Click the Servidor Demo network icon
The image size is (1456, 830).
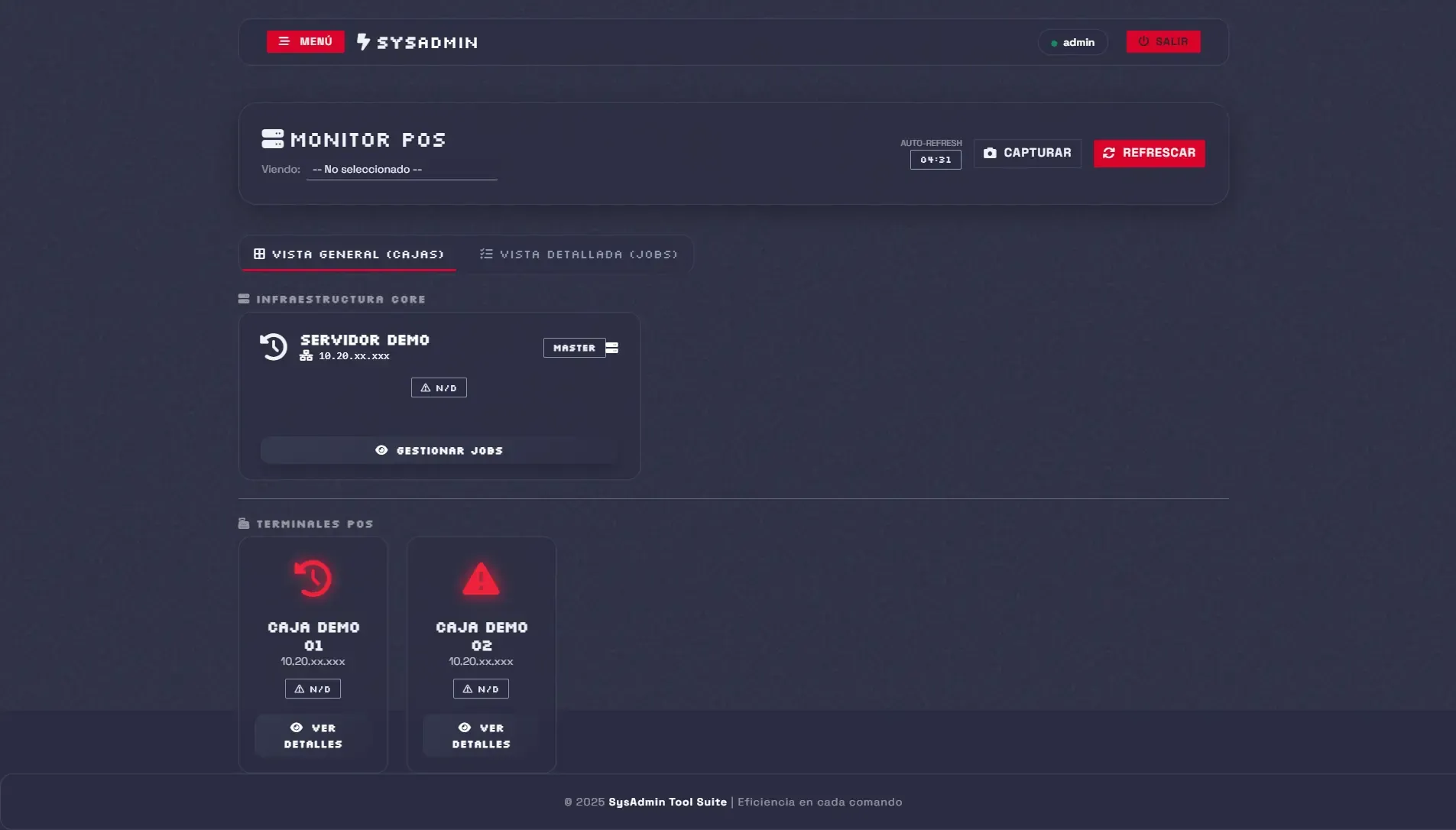pyautogui.click(x=306, y=356)
